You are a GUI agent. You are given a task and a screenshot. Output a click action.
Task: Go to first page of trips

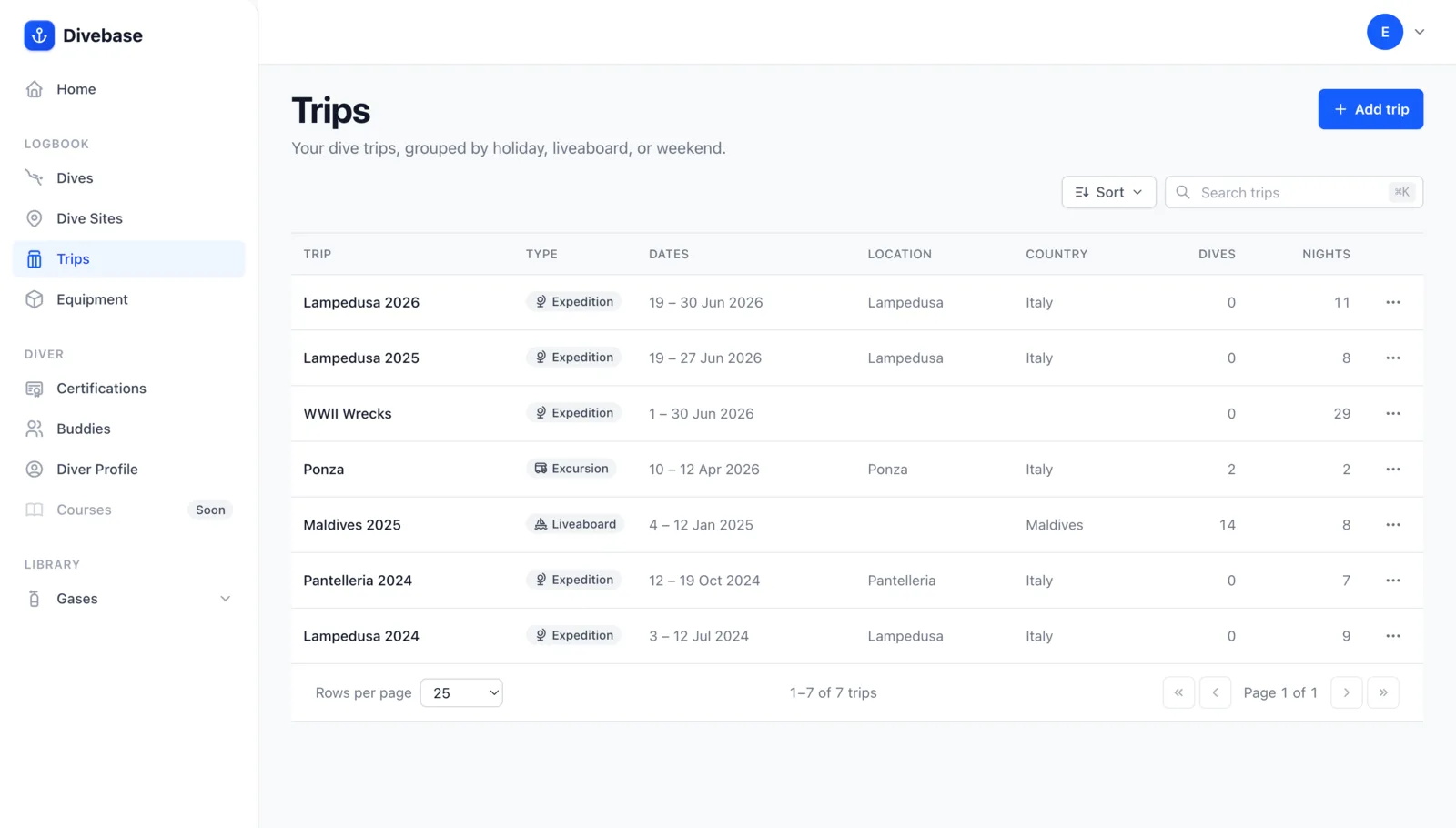(x=1178, y=692)
